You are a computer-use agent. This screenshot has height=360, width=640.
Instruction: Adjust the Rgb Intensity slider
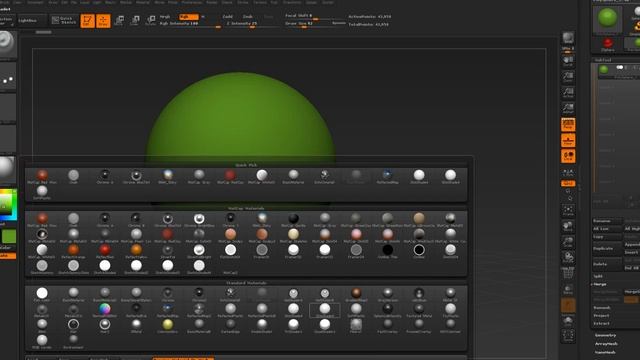tap(190, 24)
